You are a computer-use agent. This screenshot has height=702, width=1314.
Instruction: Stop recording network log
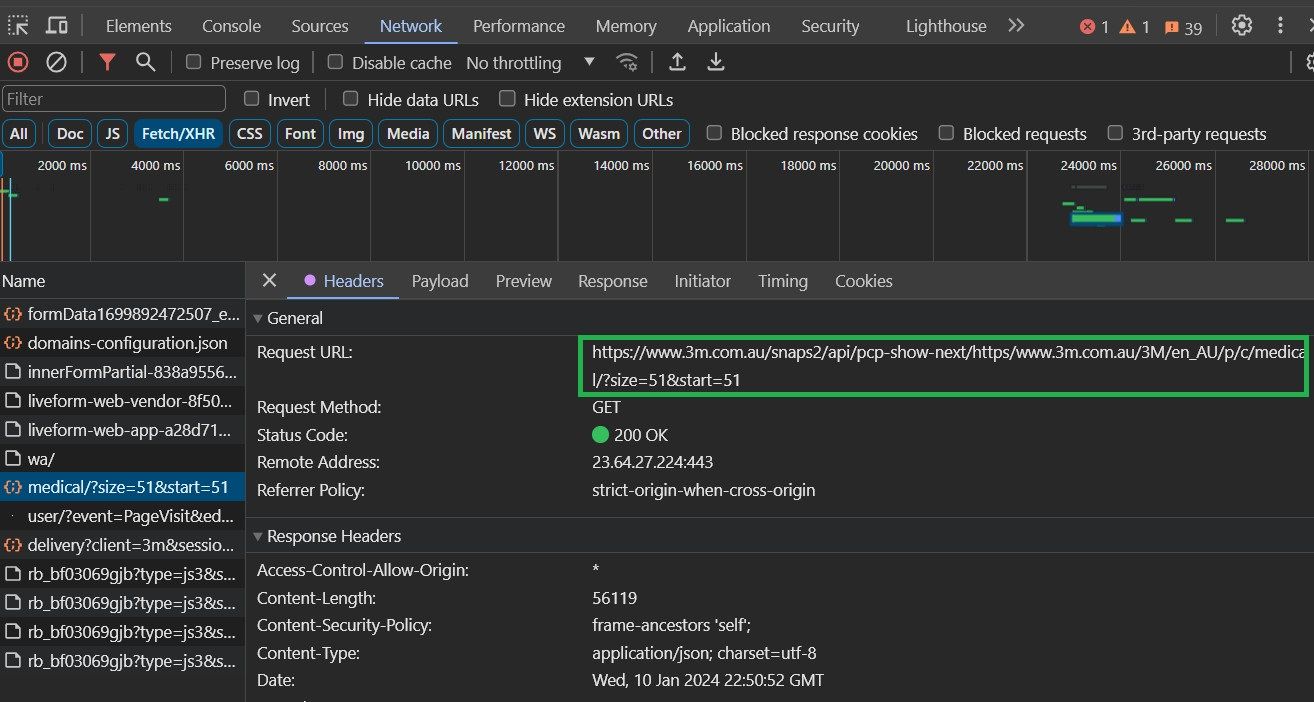18,62
